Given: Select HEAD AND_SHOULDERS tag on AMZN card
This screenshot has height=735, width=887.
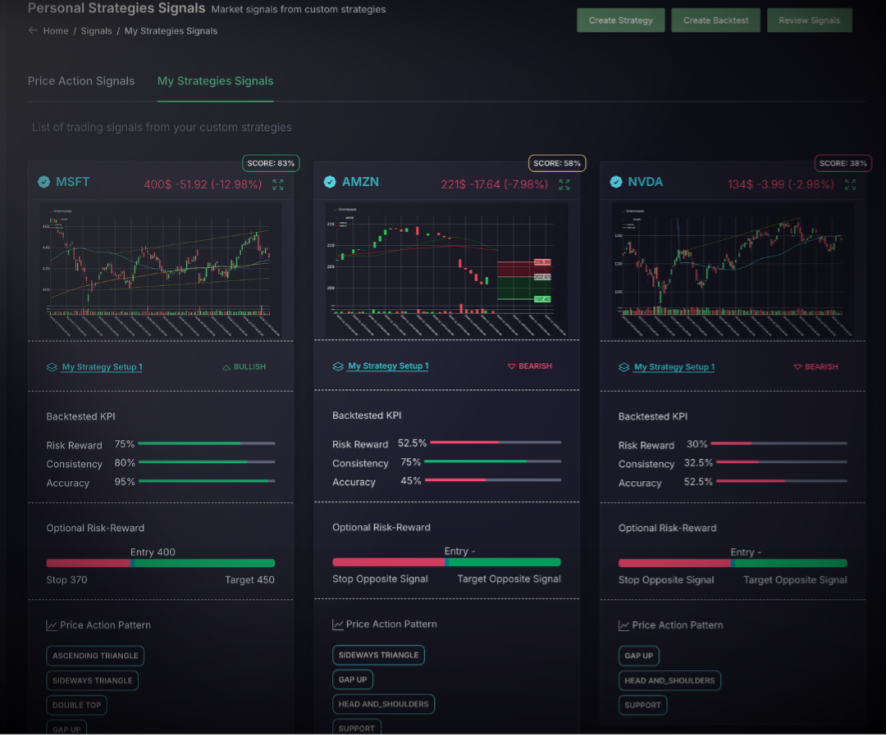Looking at the screenshot, I should (384, 704).
